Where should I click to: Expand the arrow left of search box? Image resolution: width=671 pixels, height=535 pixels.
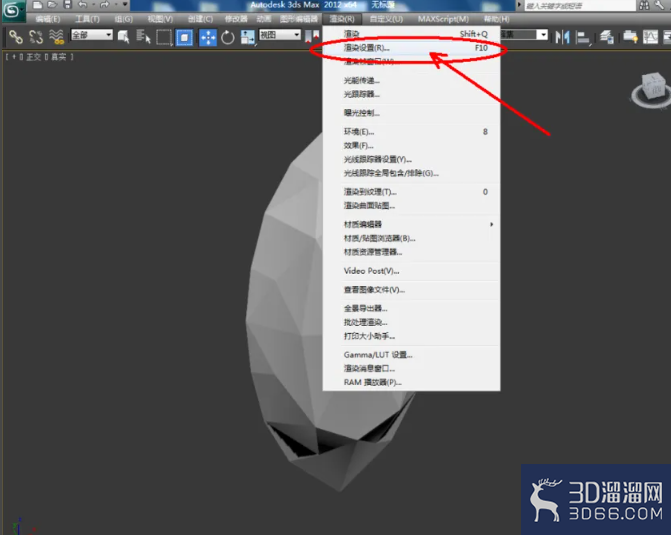[519, 5]
